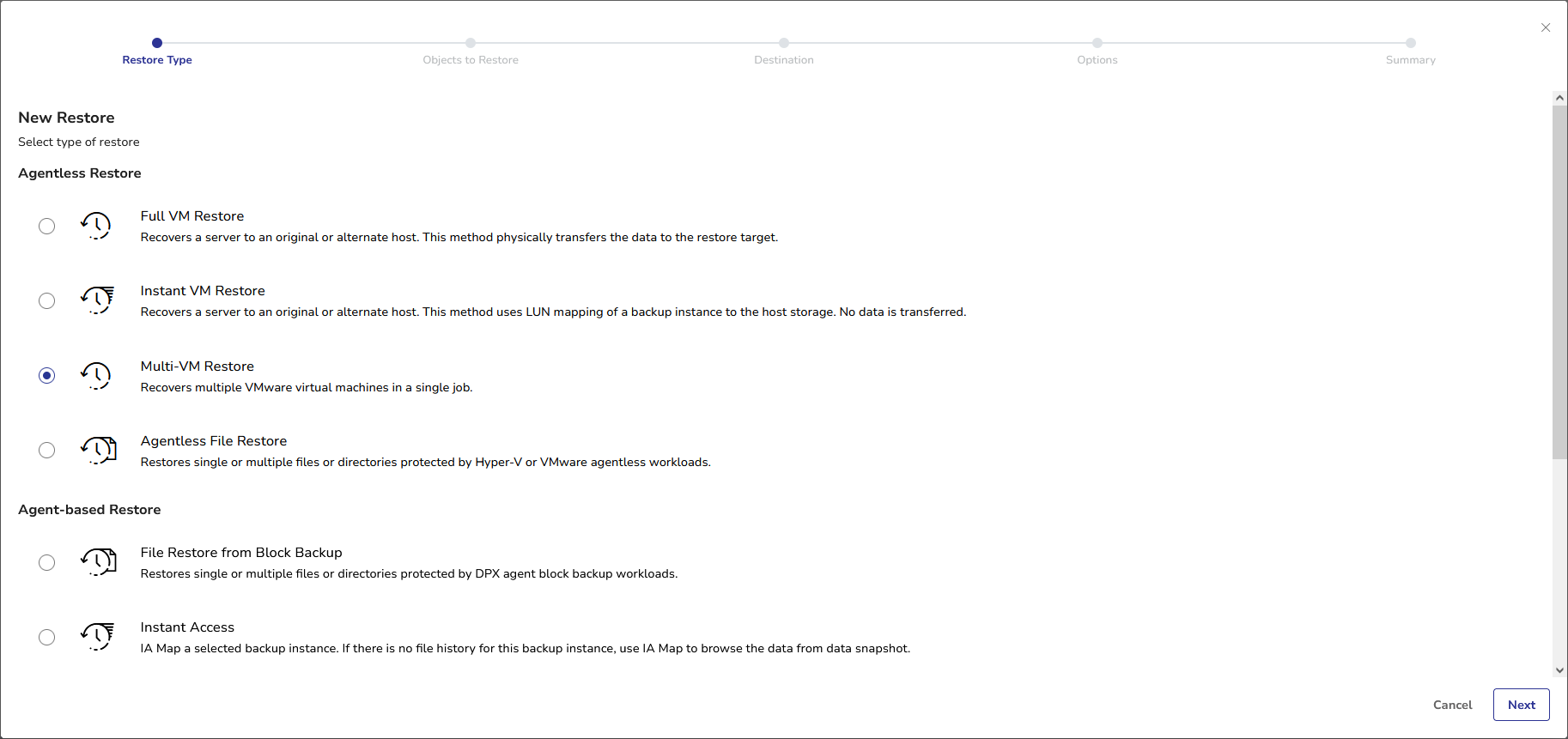The image size is (1568, 739).
Task: Select the Full VM Restore radio button
Action: pyautogui.click(x=47, y=226)
